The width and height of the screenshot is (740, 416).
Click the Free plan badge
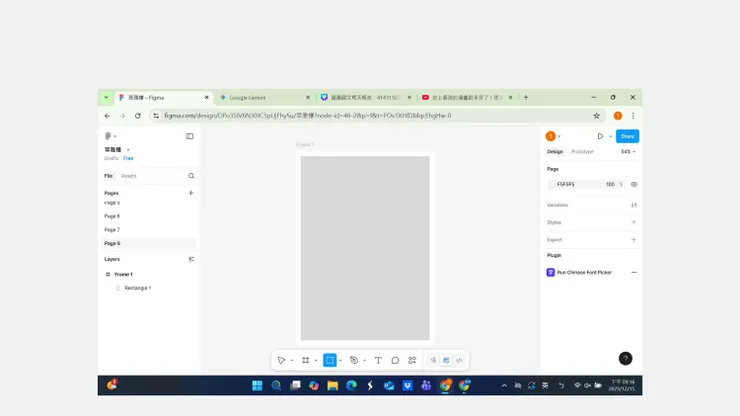pyautogui.click(x=128, y=158)
